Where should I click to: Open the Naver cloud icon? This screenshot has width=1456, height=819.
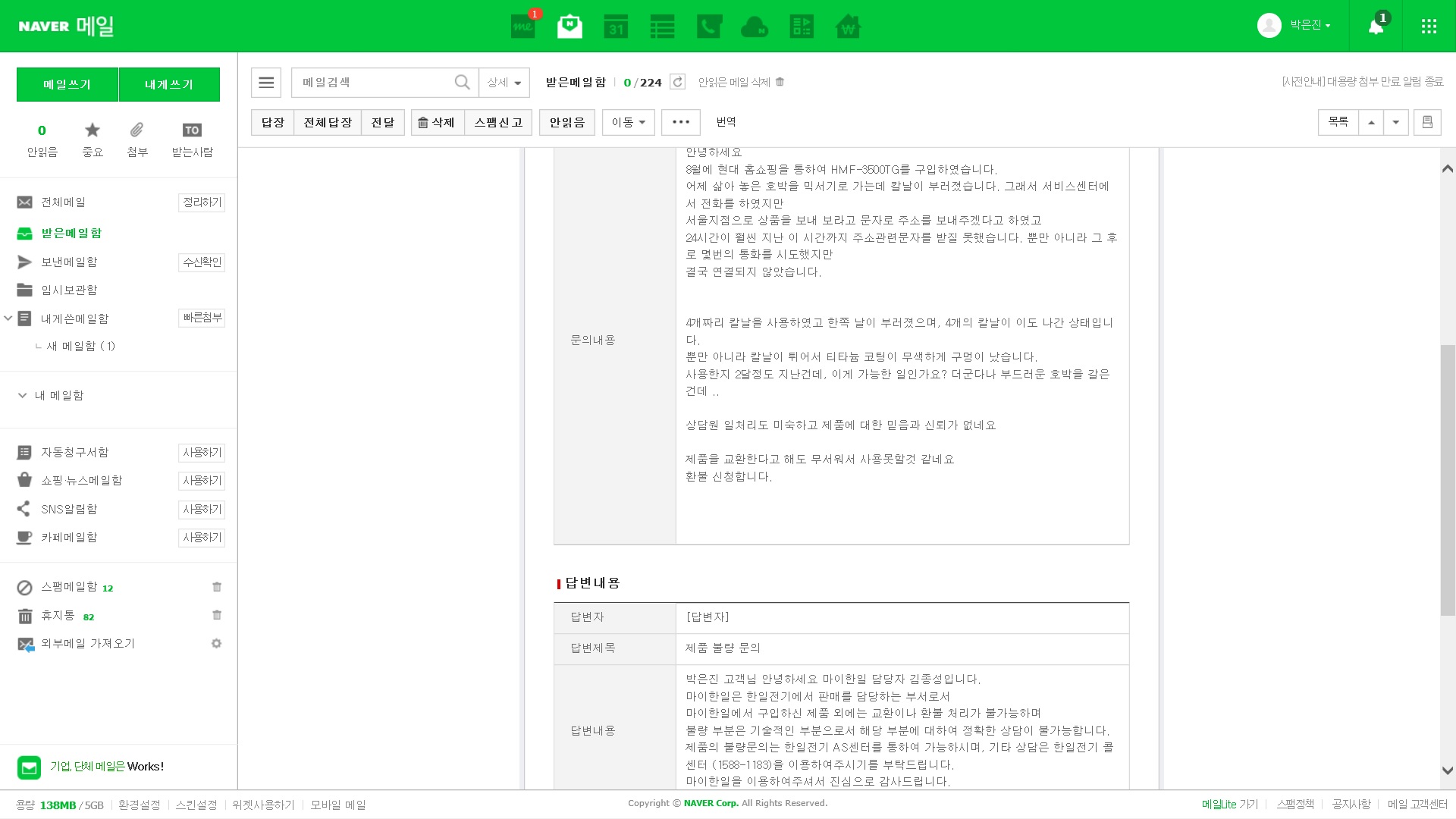pos(754,27)
